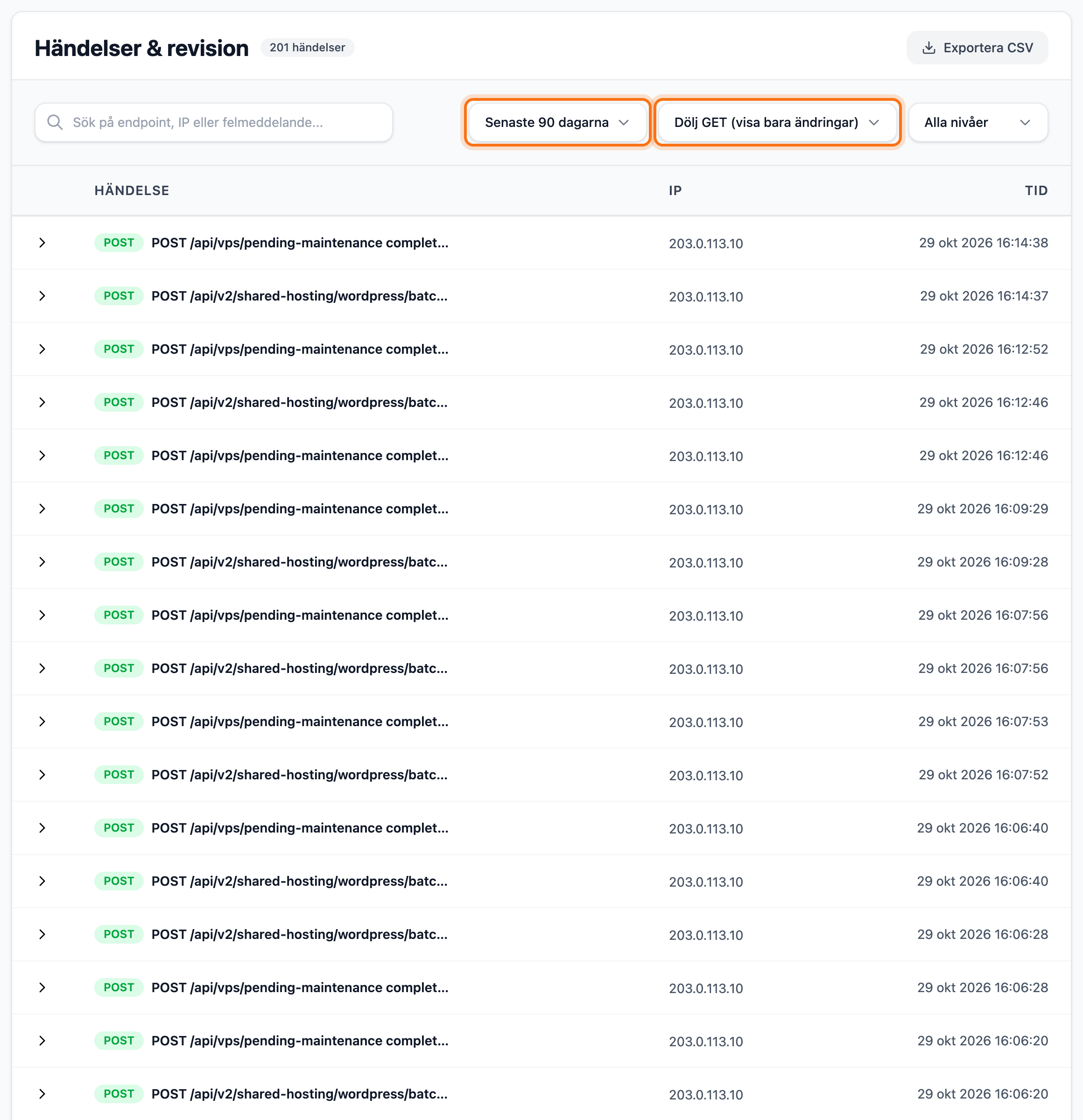Viewport: 1083px width, 1120px height.
Task: Open the Dölj GET filter dropdown
Action: [777, 122]
